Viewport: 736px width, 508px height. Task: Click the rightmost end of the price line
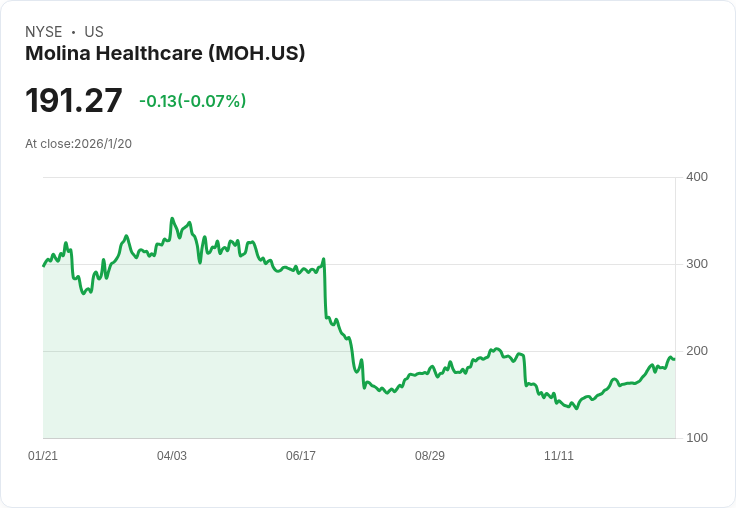[x=674, y=359]
